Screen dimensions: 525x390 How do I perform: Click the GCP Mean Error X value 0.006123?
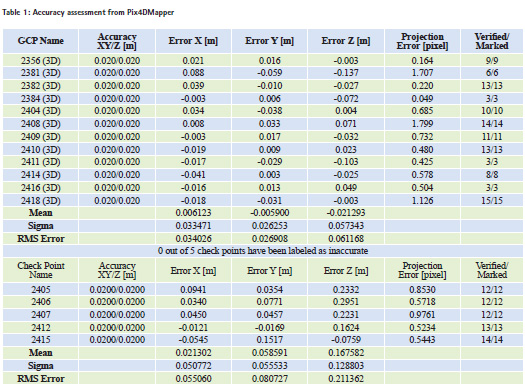point(193,213)
